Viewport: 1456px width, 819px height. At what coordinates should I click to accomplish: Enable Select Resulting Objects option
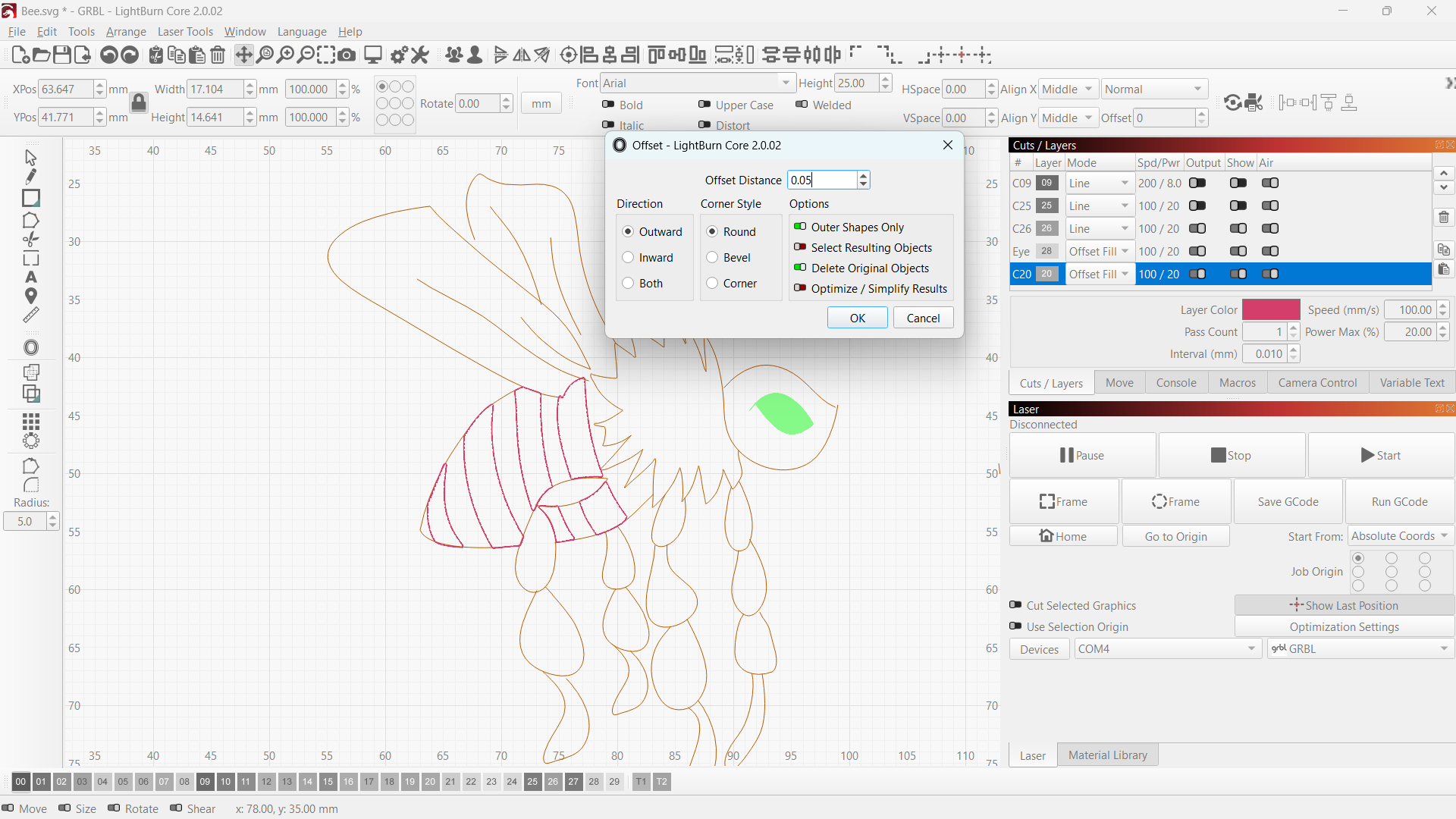(800, 247)
